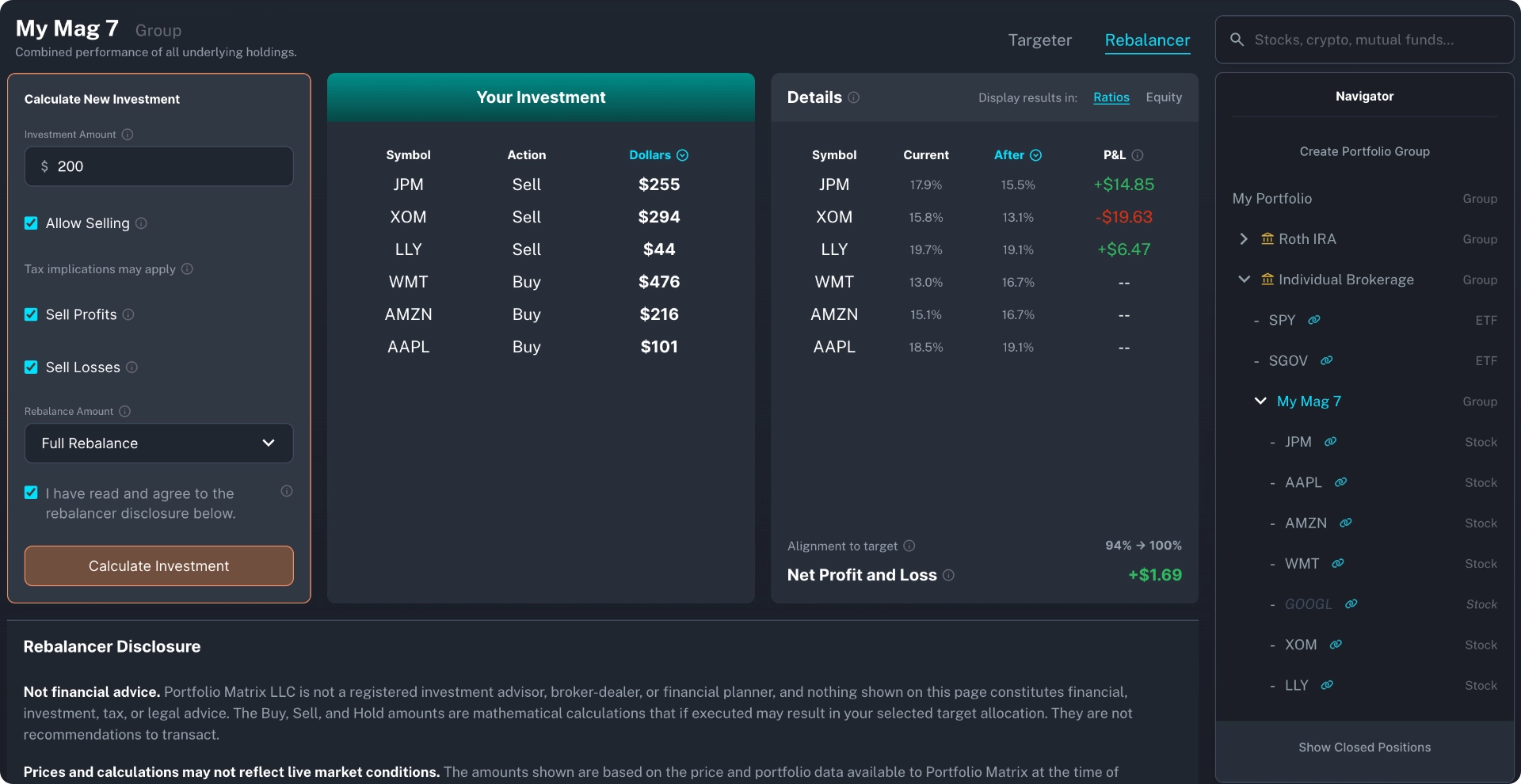Click the link icon next to SGOV

[x=1327, y=360]
